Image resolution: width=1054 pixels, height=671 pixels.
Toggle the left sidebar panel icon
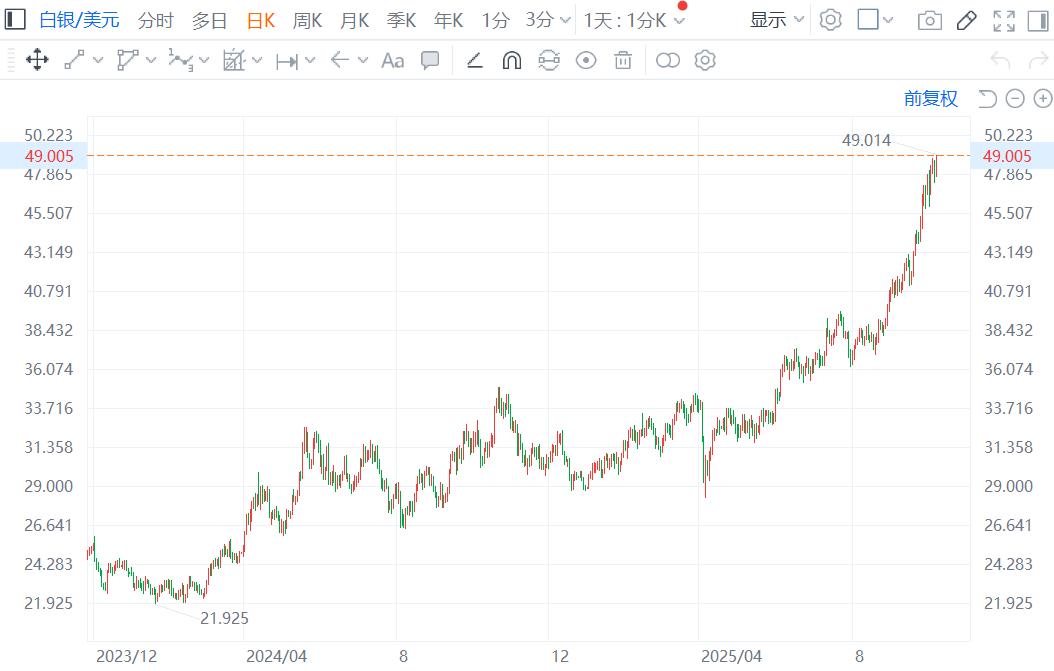15,20
